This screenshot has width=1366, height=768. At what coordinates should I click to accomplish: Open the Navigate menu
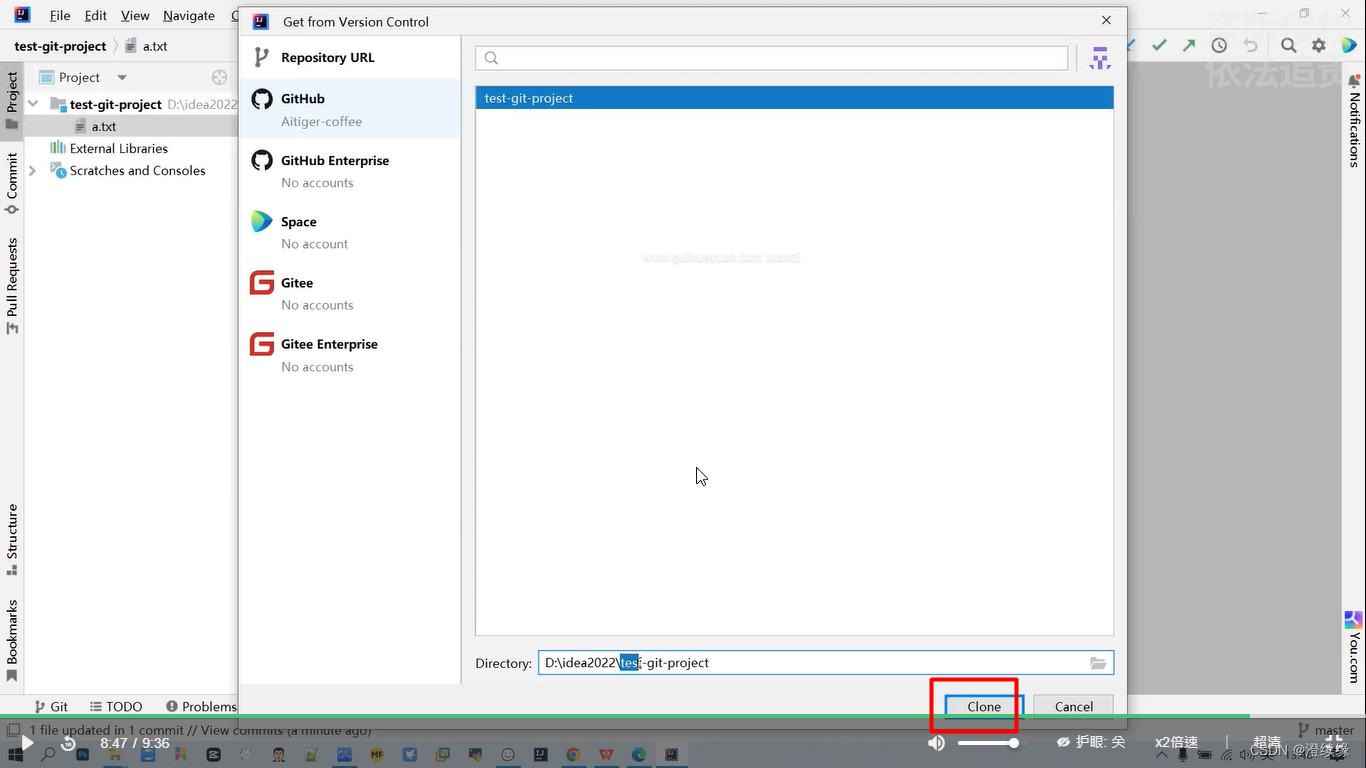pyautogui.click(x=189, y=16)
